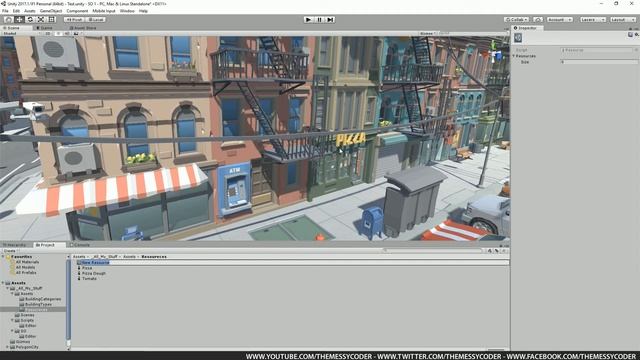The height and width of the screenshot is (360, 640).
Task: Collapse the Resources array in Inspector
Action: point(514,56)
